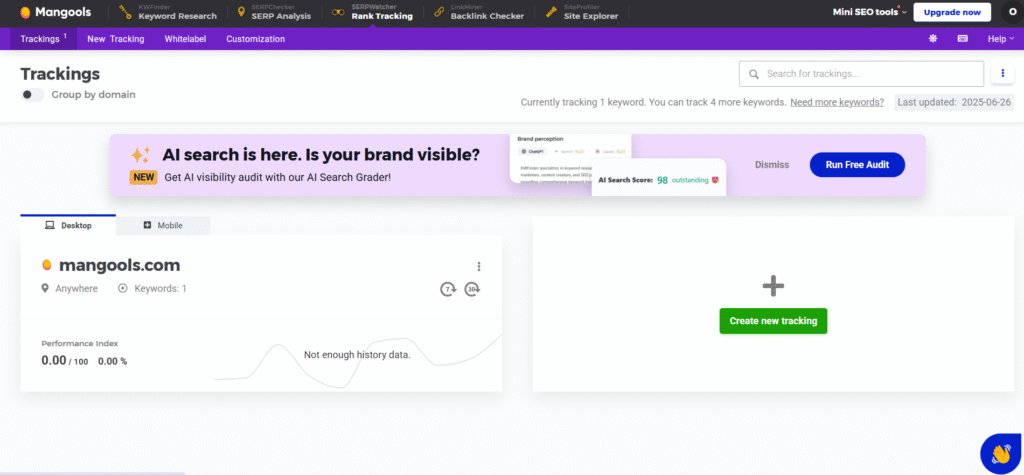The height and width of the screenshot is (475, 1024).
Task: Open the mangools.com tracking
Action: [120, 265]
